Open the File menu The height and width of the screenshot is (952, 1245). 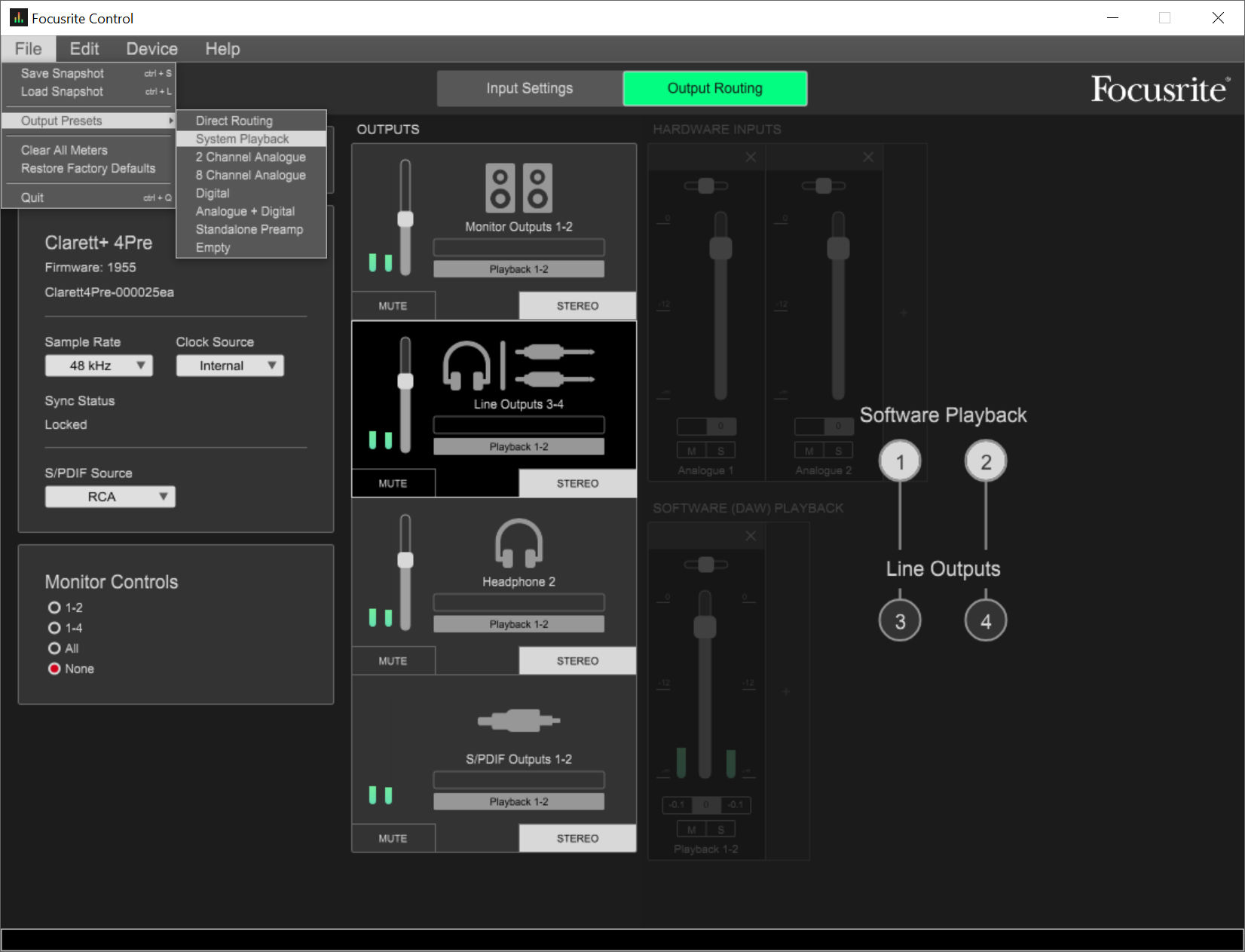tap(29, 49)
